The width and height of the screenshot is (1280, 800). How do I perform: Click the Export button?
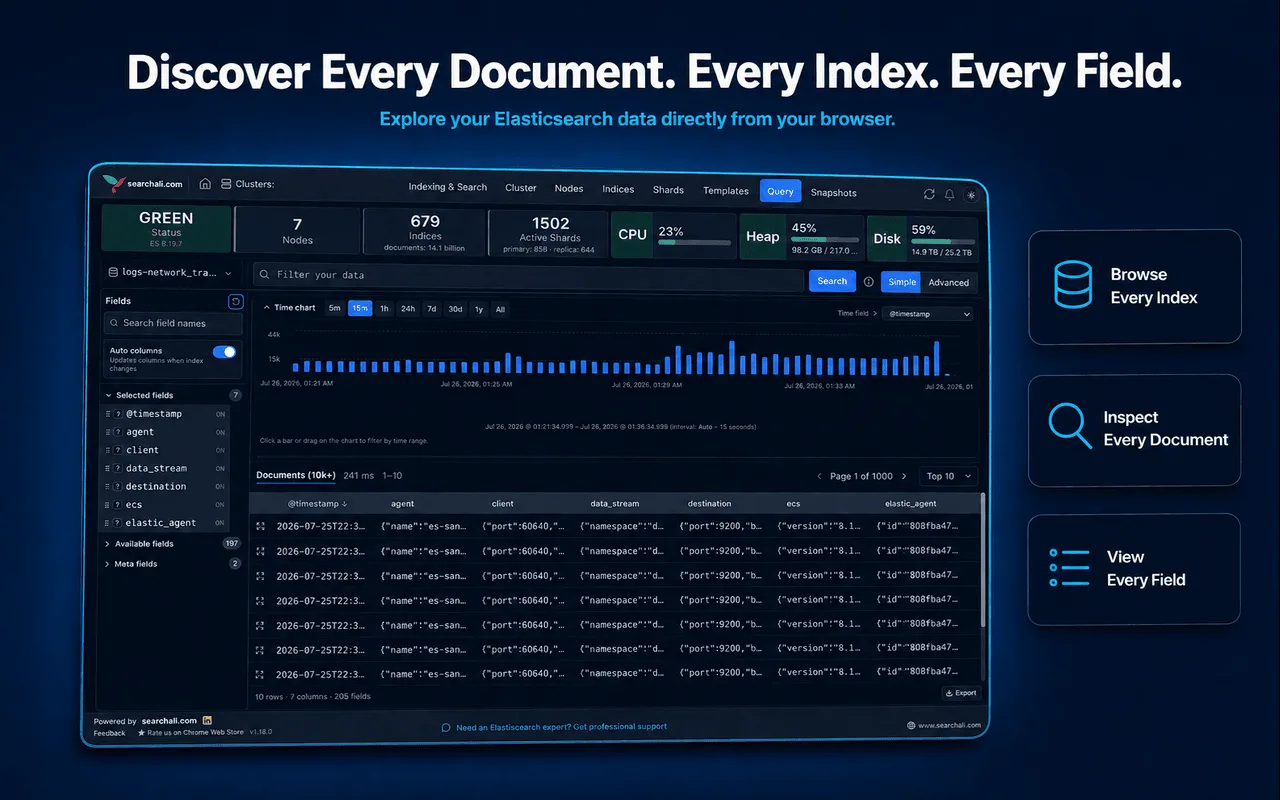(x=962, y=693)
